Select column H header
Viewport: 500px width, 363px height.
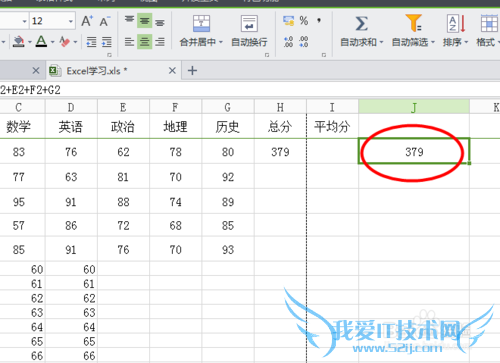(280, 107)
